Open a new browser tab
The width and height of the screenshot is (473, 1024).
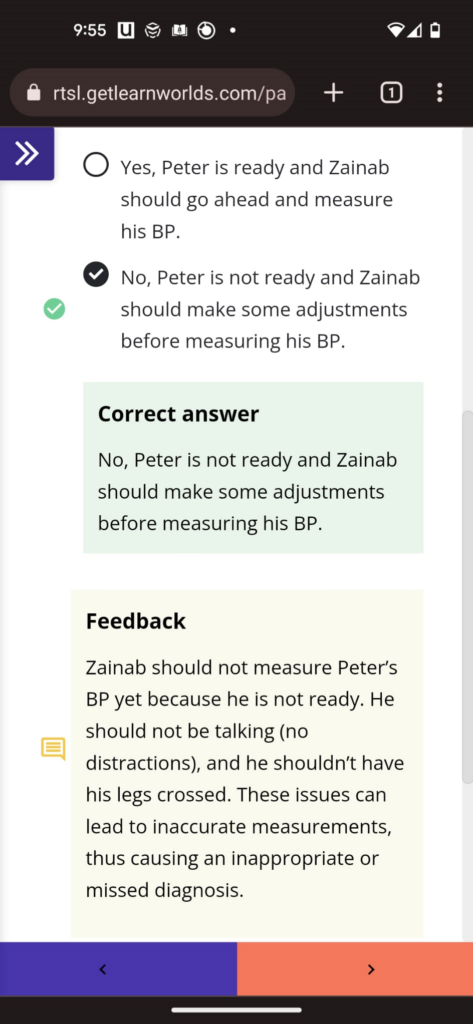pos(333,93)
